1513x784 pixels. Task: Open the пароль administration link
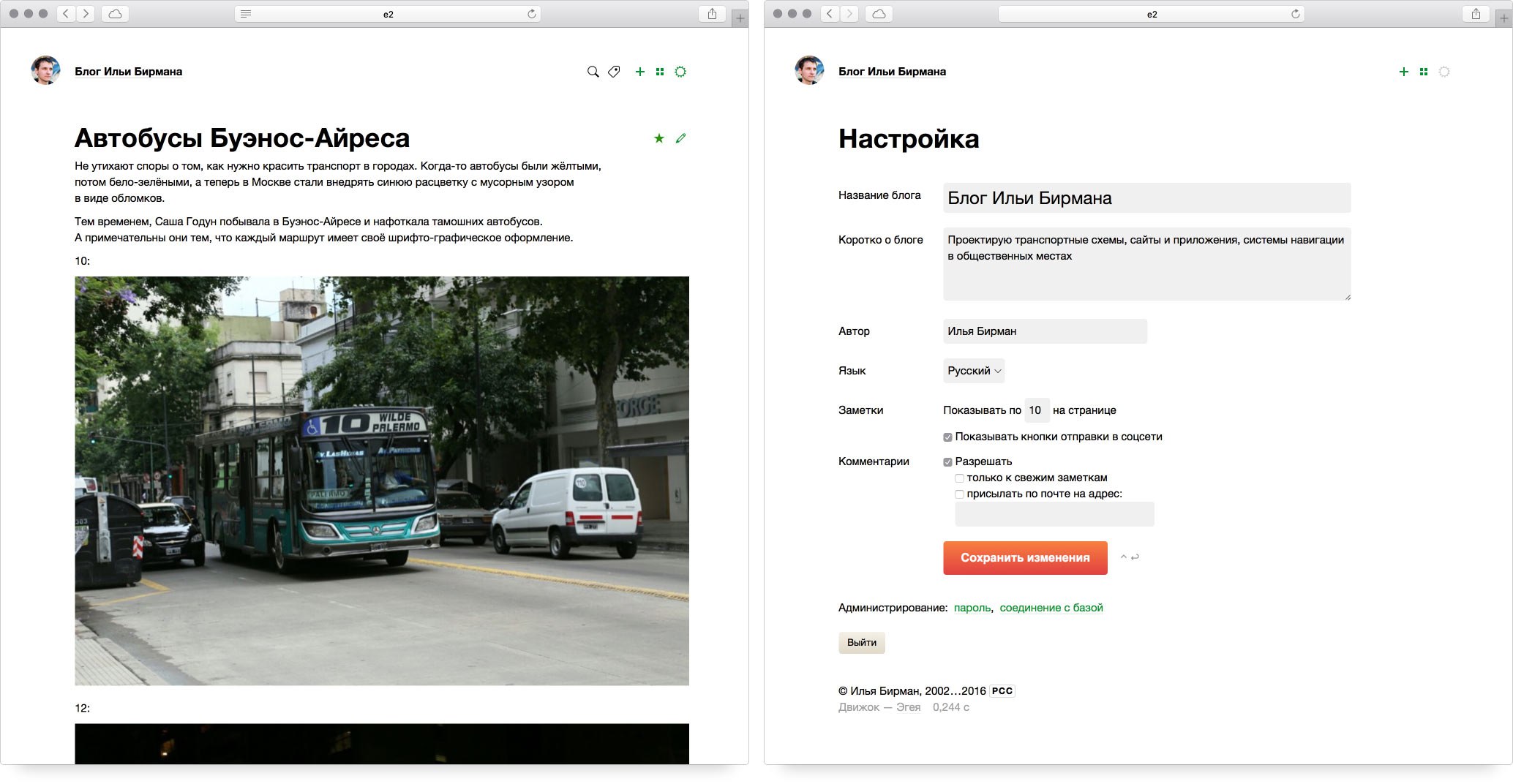(x=972, y=608)
